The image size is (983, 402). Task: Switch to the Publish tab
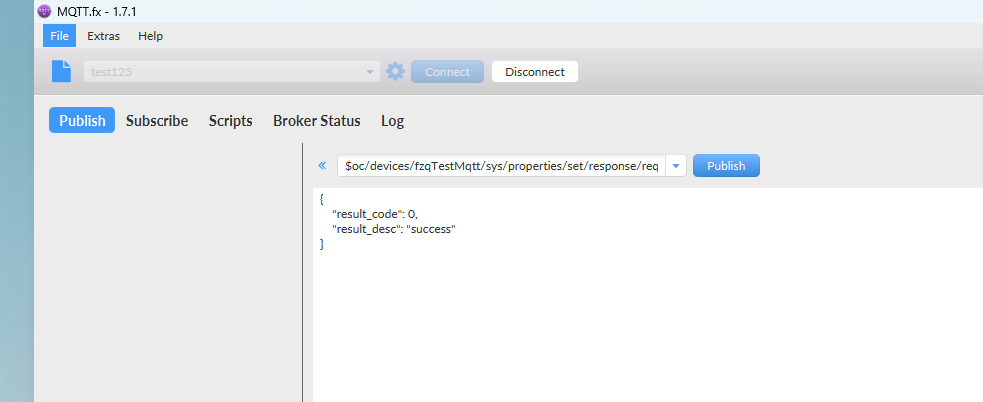(82, 120)
